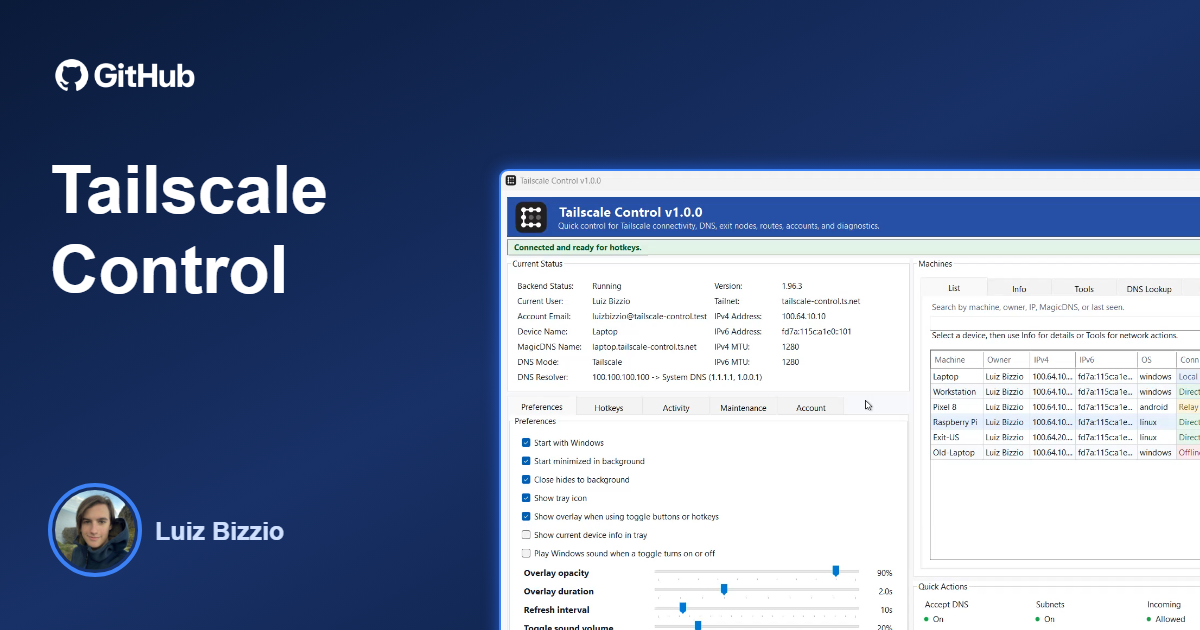Select the Preferences tab
Screen dimensions: 1200x630
542,407
